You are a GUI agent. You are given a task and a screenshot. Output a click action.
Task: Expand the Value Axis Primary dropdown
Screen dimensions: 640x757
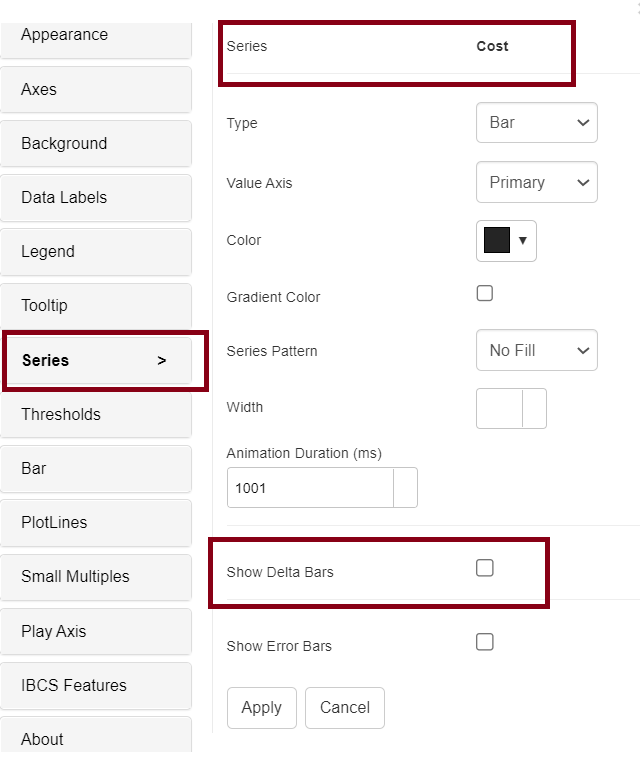coord(537,182)
